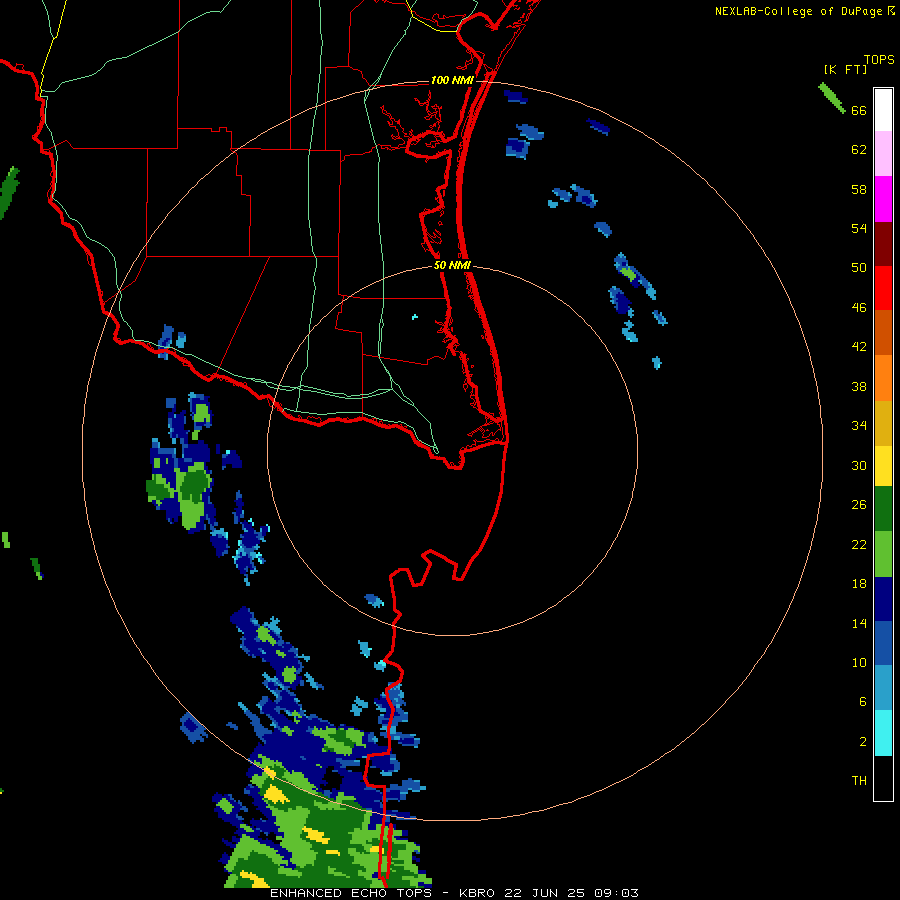
Task: Click the 50 legend value
Action: pos(859,268)
